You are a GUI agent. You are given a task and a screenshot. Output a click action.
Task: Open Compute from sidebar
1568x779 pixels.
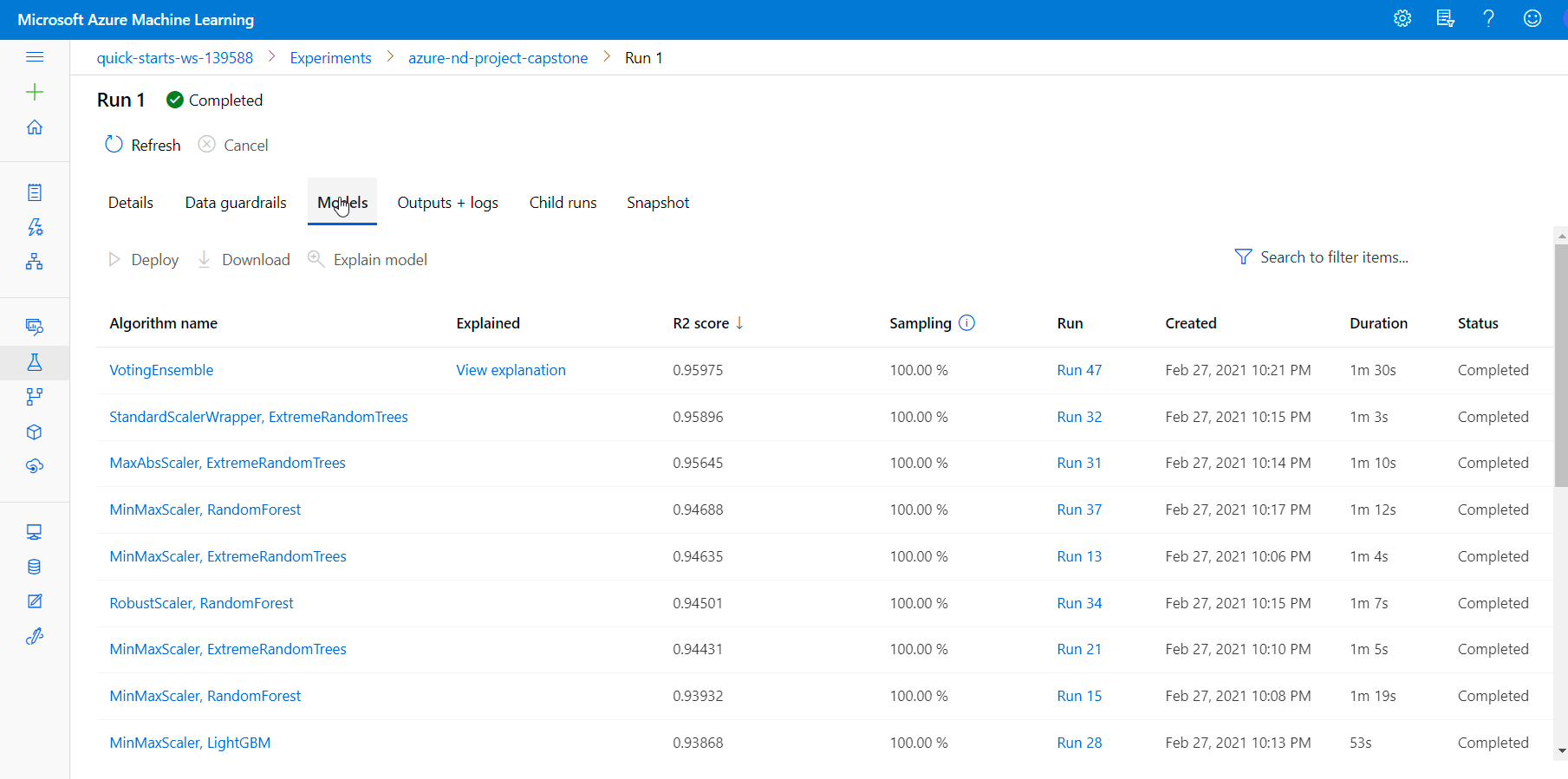point(35,532)
